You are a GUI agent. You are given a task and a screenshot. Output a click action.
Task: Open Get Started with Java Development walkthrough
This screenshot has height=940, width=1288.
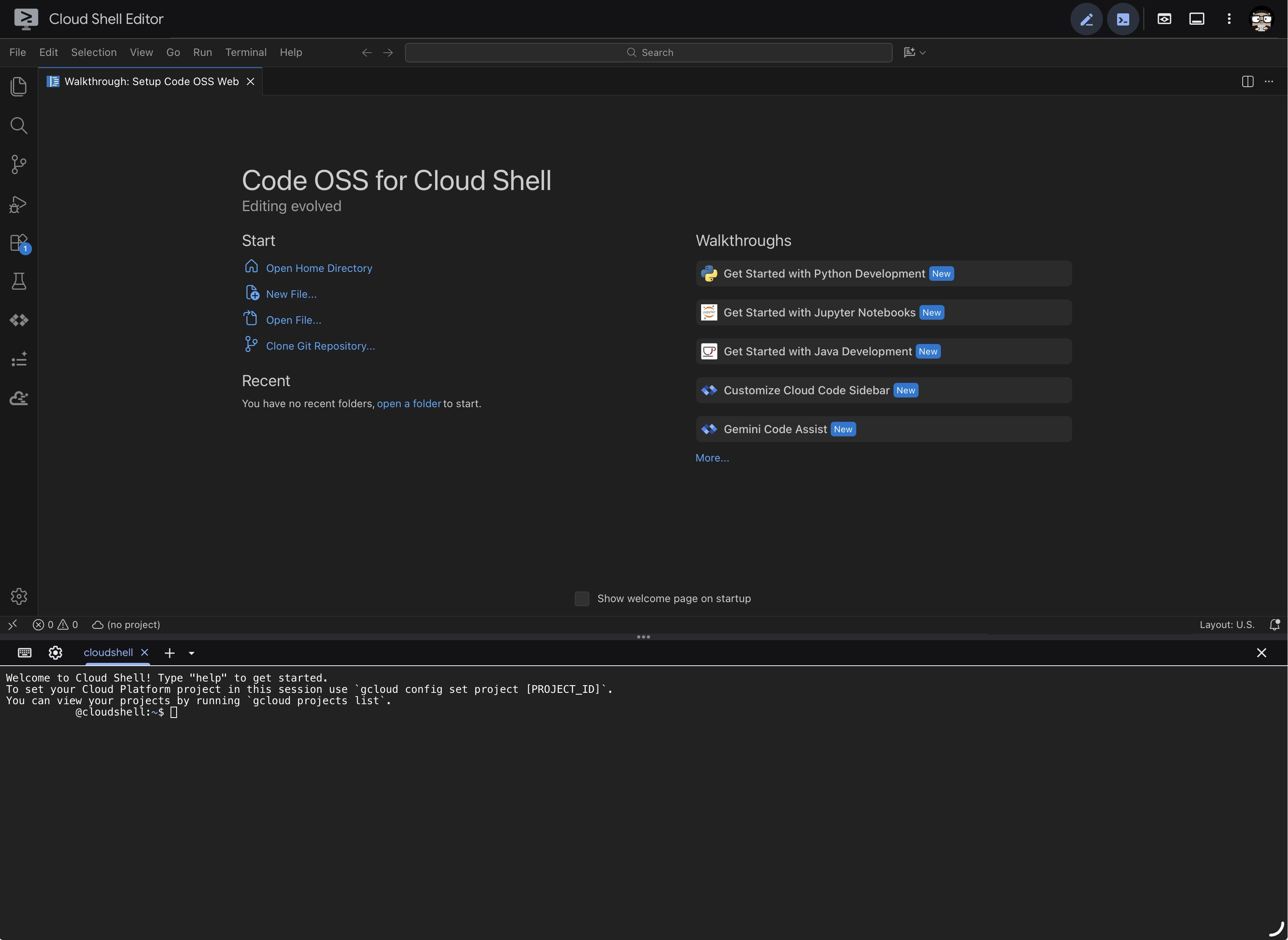coord(884,352)
